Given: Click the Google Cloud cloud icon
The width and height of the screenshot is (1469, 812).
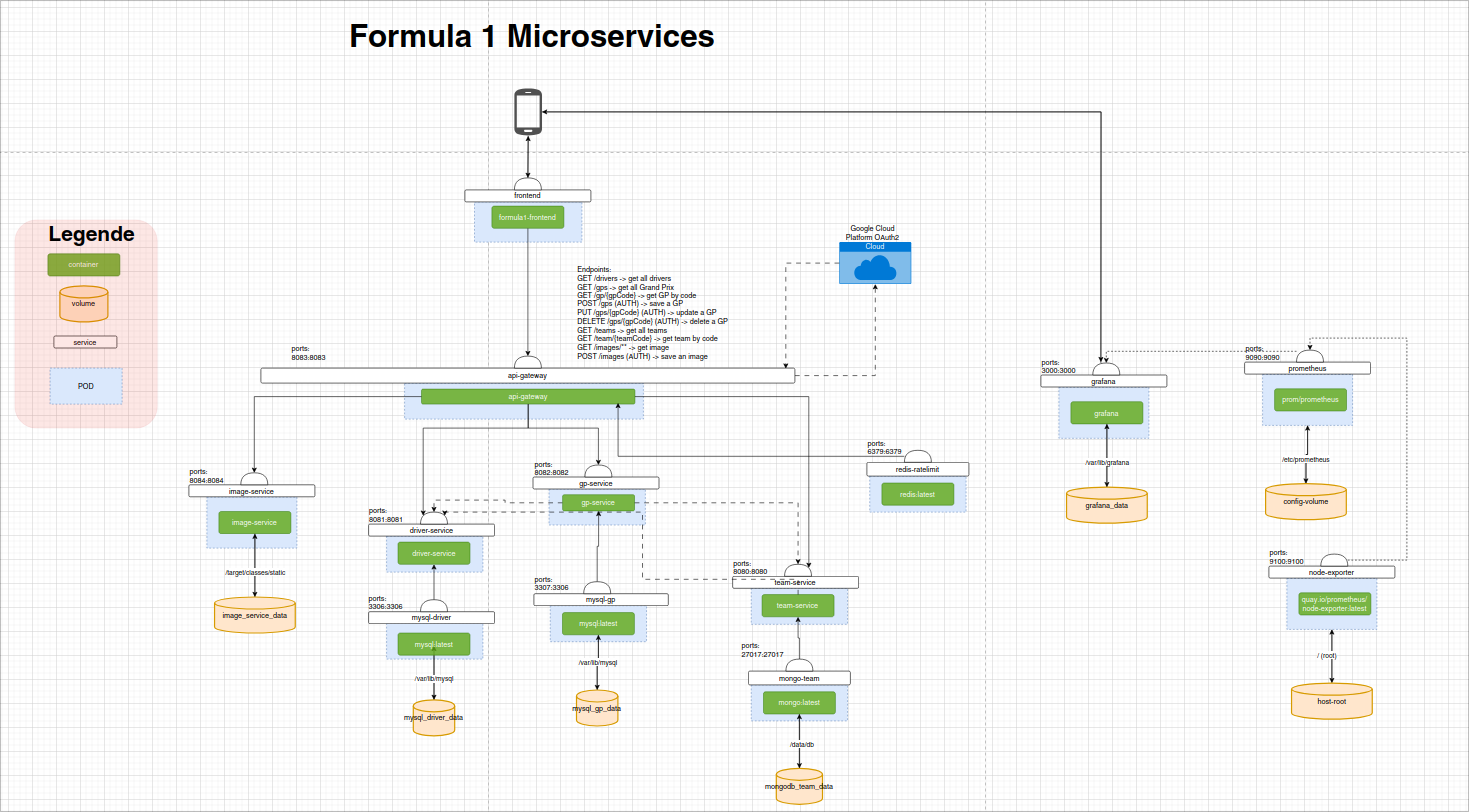Looking at the screenshot, I should point(875,267).
